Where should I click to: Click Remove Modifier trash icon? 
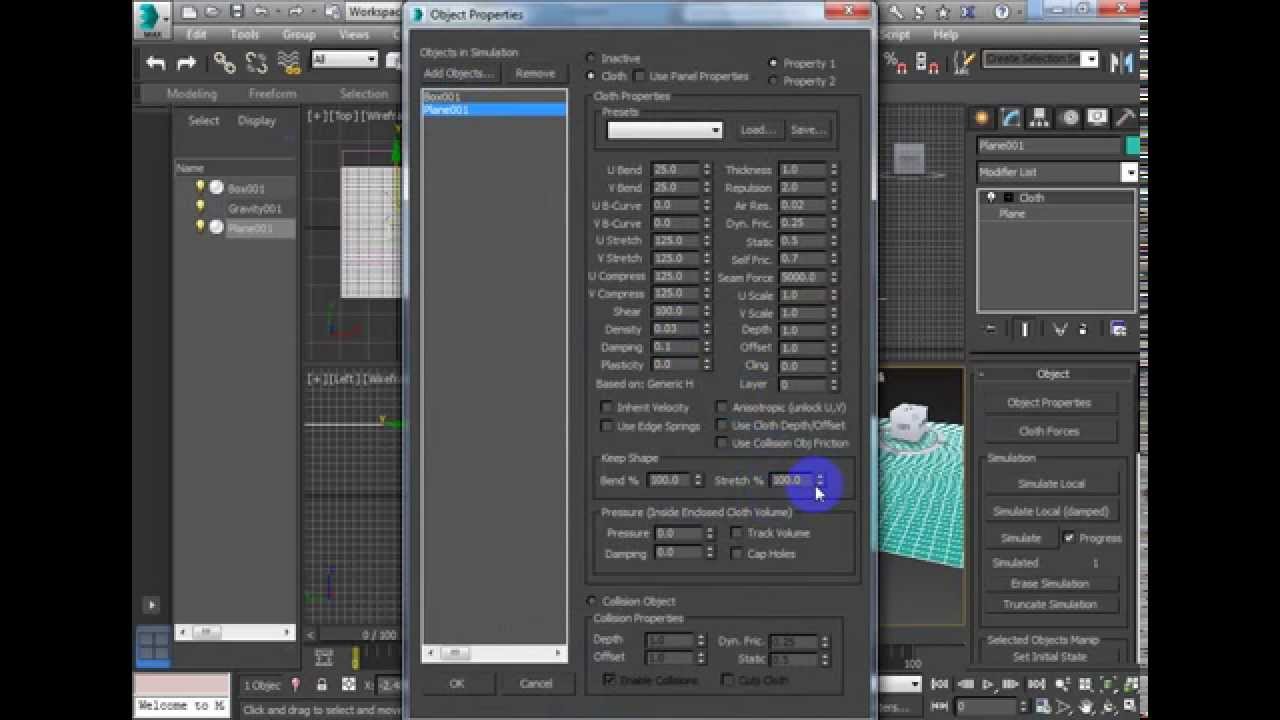[x=1085, y=329]
